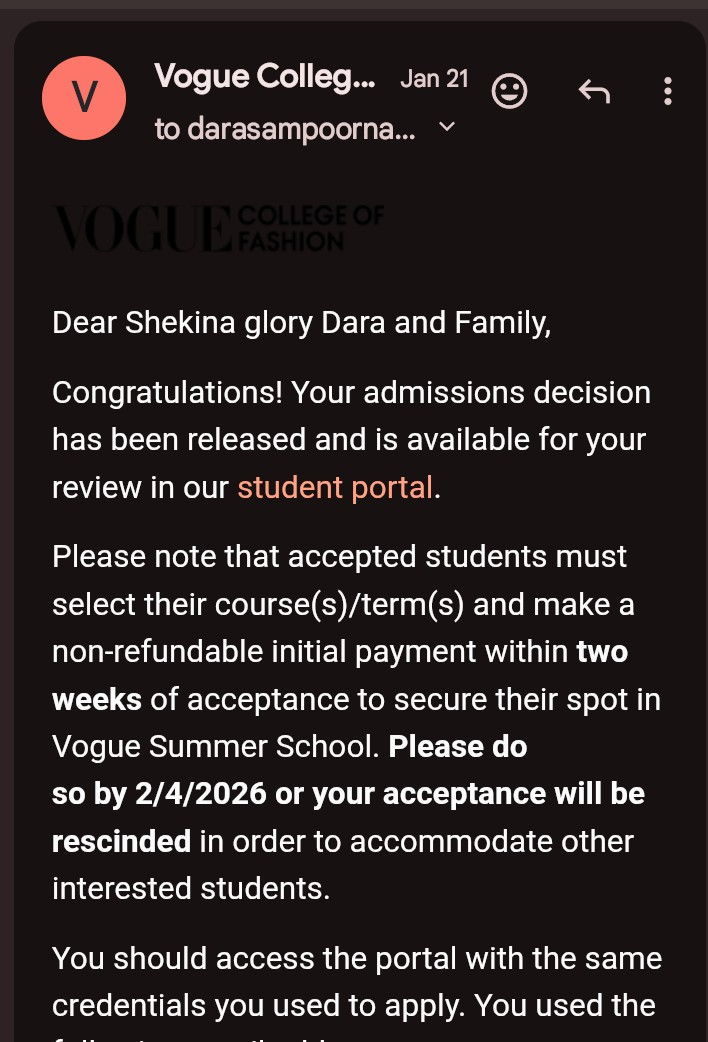The width and height of the screenshot is (708, 1042).
Task: Tap the sender name Vogue Colleg...
Action: pos(265,77)
